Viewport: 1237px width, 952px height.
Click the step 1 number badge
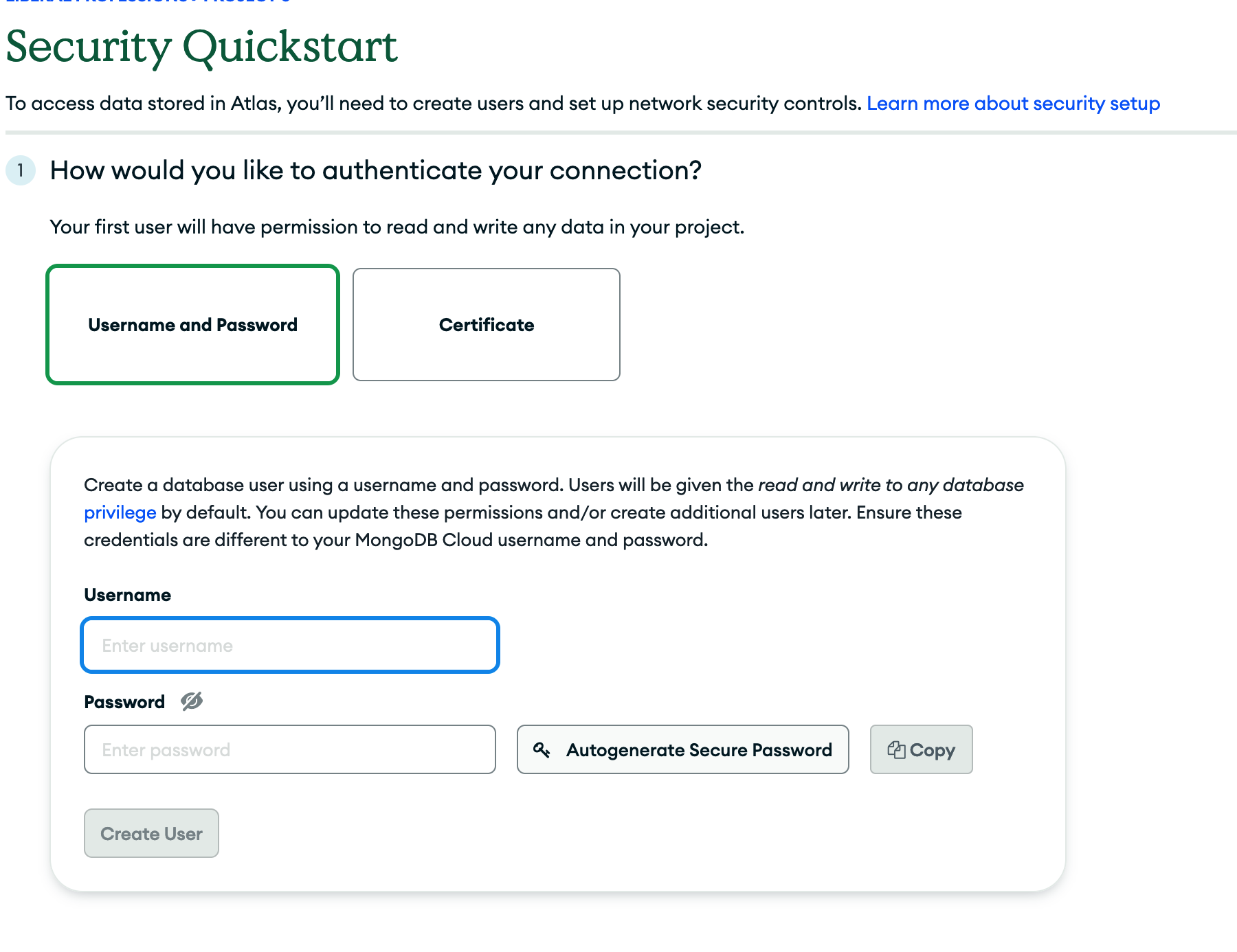point(21,170)
